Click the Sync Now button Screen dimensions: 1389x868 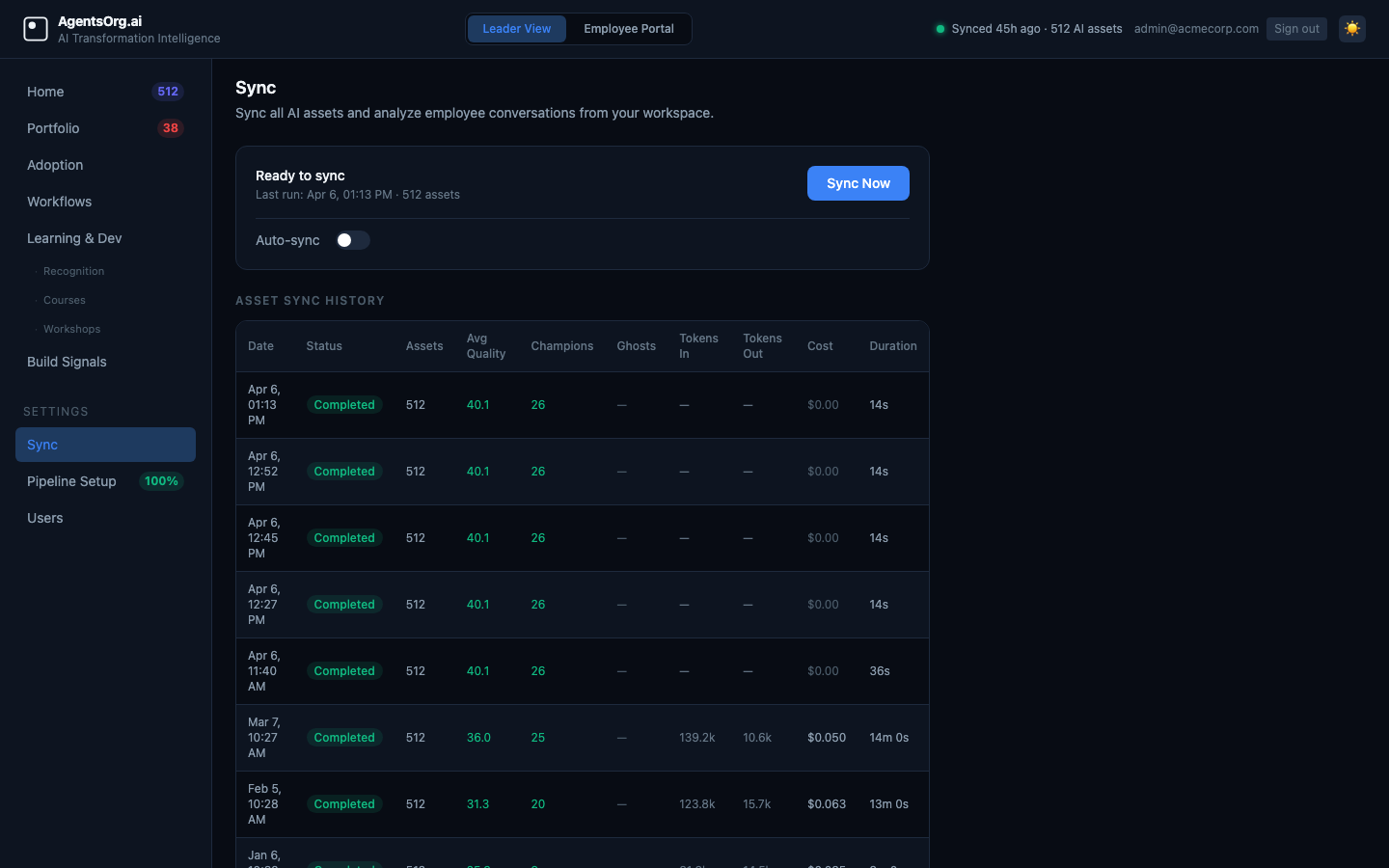click(858, 182)
